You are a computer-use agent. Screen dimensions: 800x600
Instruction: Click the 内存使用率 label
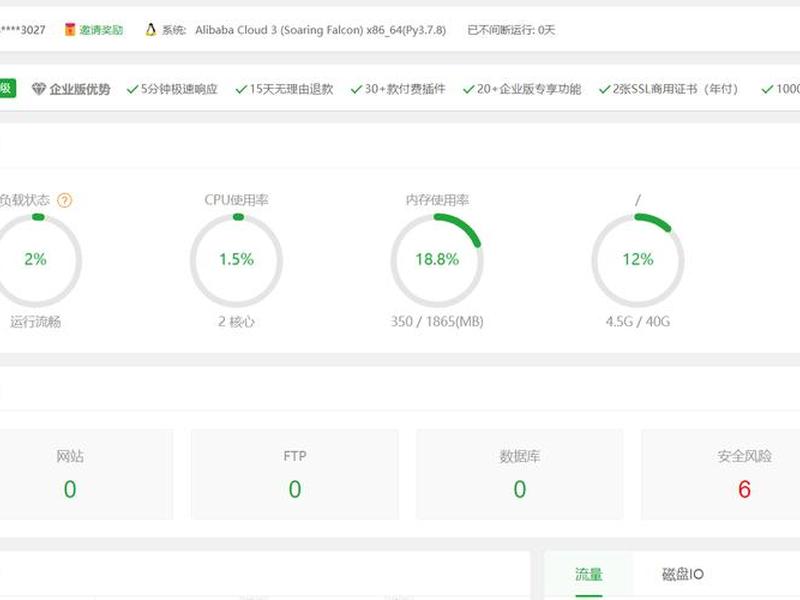[x=437, y=200]
